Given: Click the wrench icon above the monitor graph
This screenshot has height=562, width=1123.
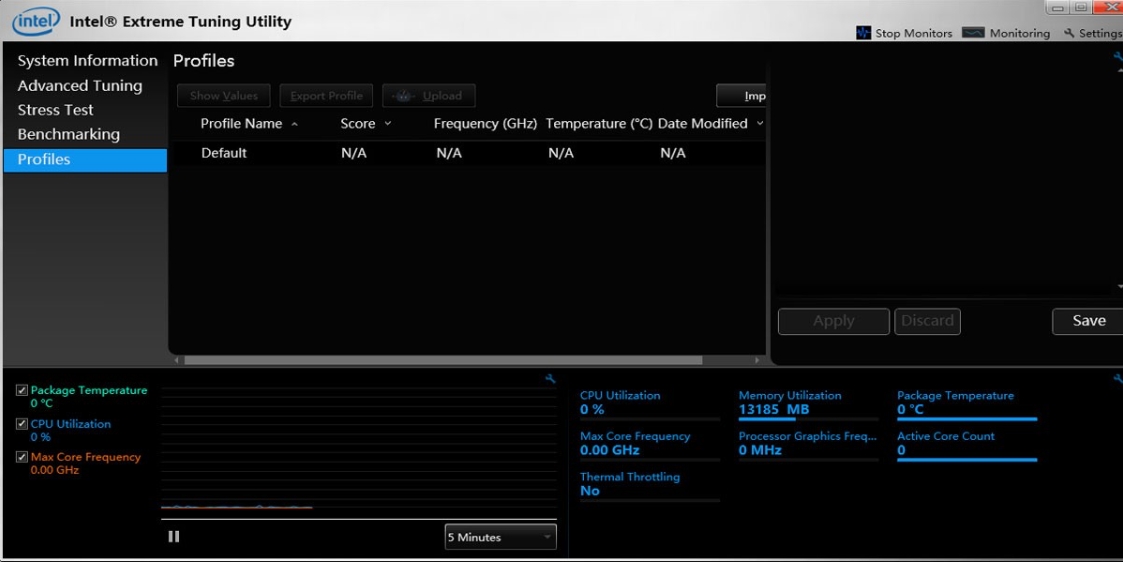Looking at the screenshot, I should [x=550, y=379].
